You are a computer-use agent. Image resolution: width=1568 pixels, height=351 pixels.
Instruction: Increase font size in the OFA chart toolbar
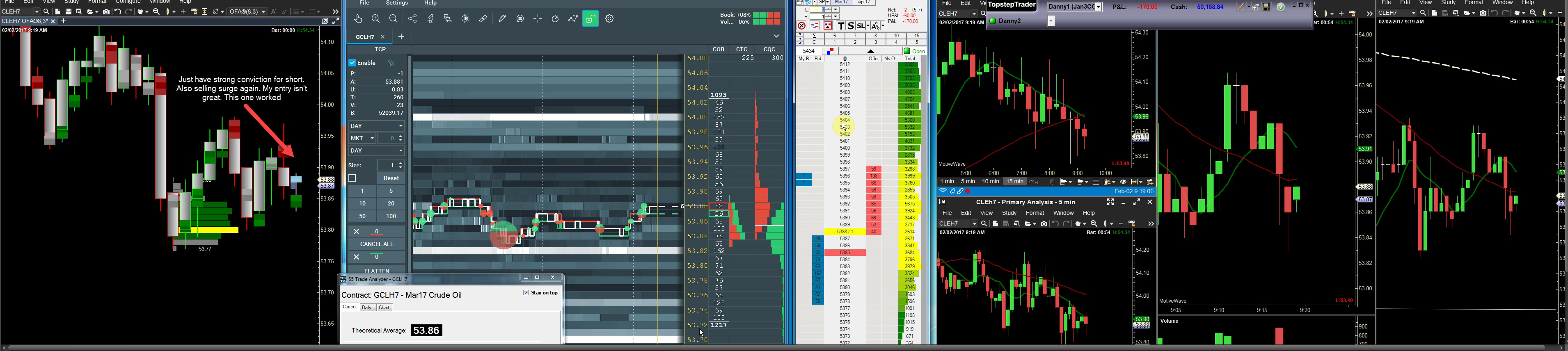(x=275, y=11)
